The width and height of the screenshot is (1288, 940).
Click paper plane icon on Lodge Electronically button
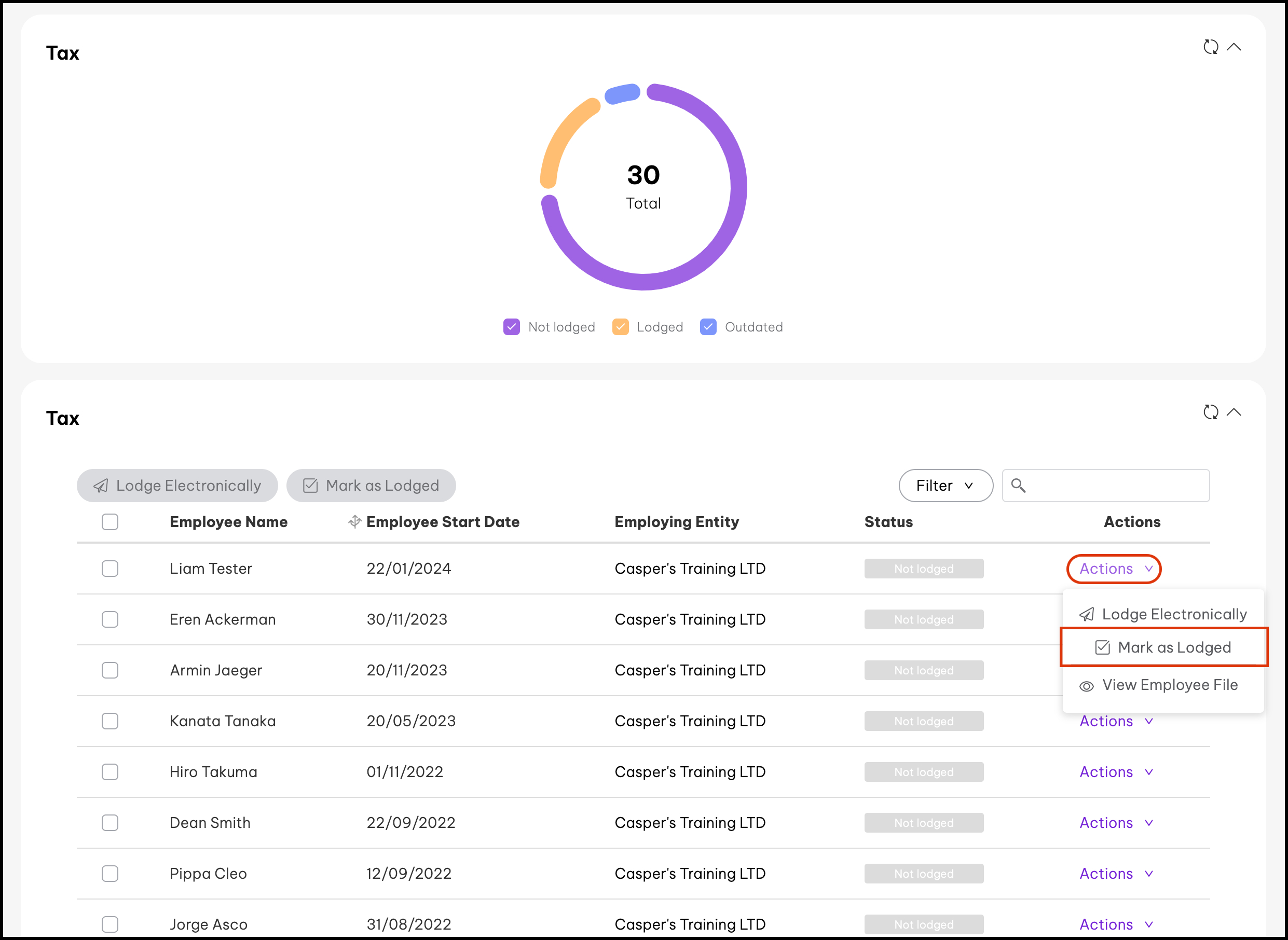(x=101, y=486)
